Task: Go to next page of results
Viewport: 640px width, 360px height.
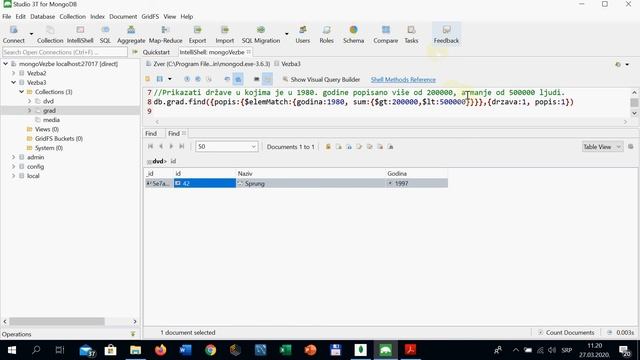Action: tap(171, 147)
